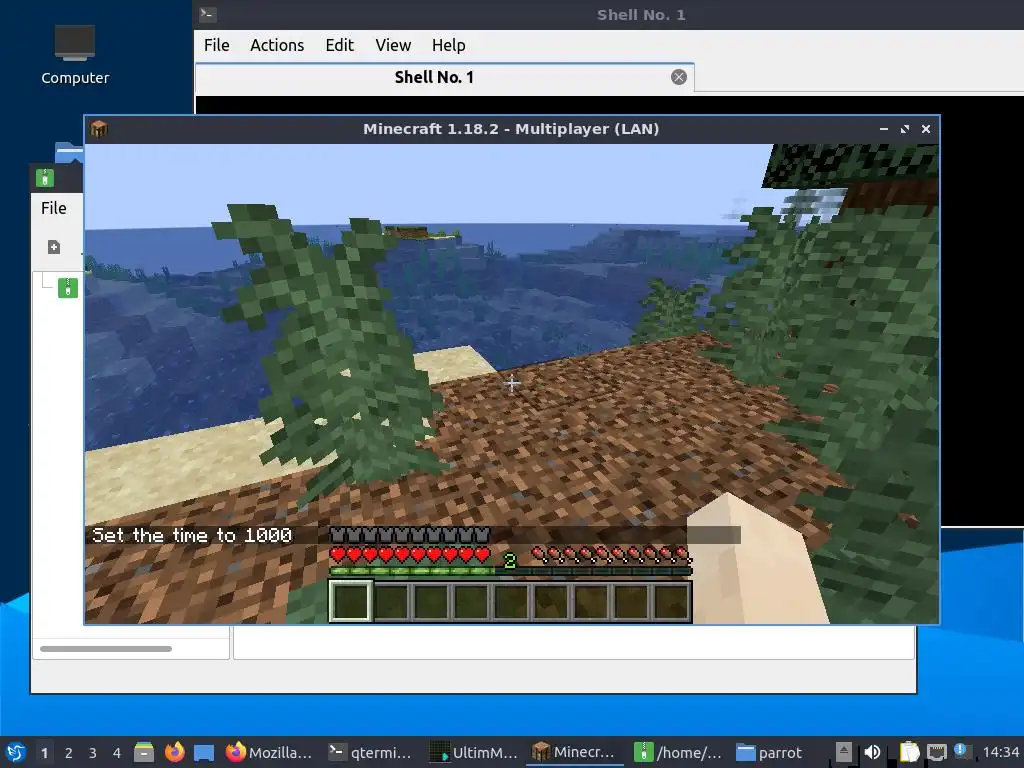This screenshot has height=768, width=1024.
Task: Open View menu in the terminal
Action: [x=392, y=45]
